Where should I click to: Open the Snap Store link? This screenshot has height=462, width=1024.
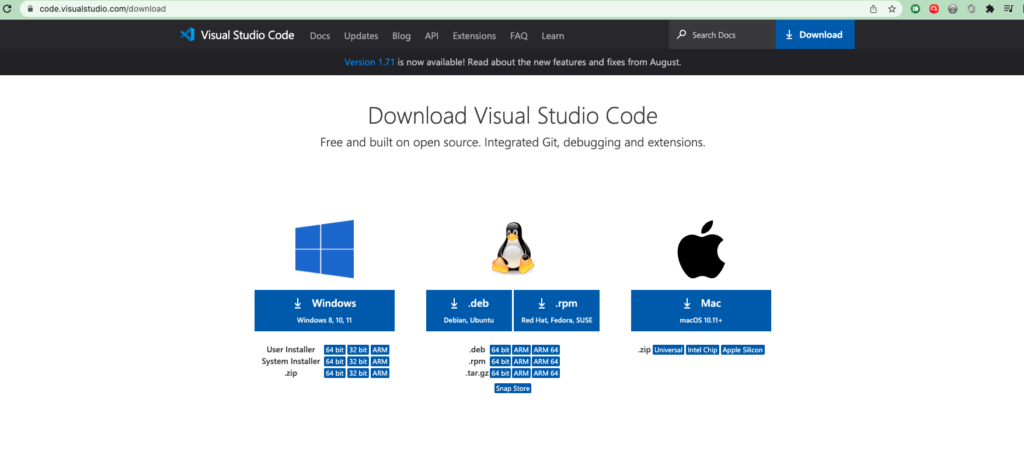[513, 388]
